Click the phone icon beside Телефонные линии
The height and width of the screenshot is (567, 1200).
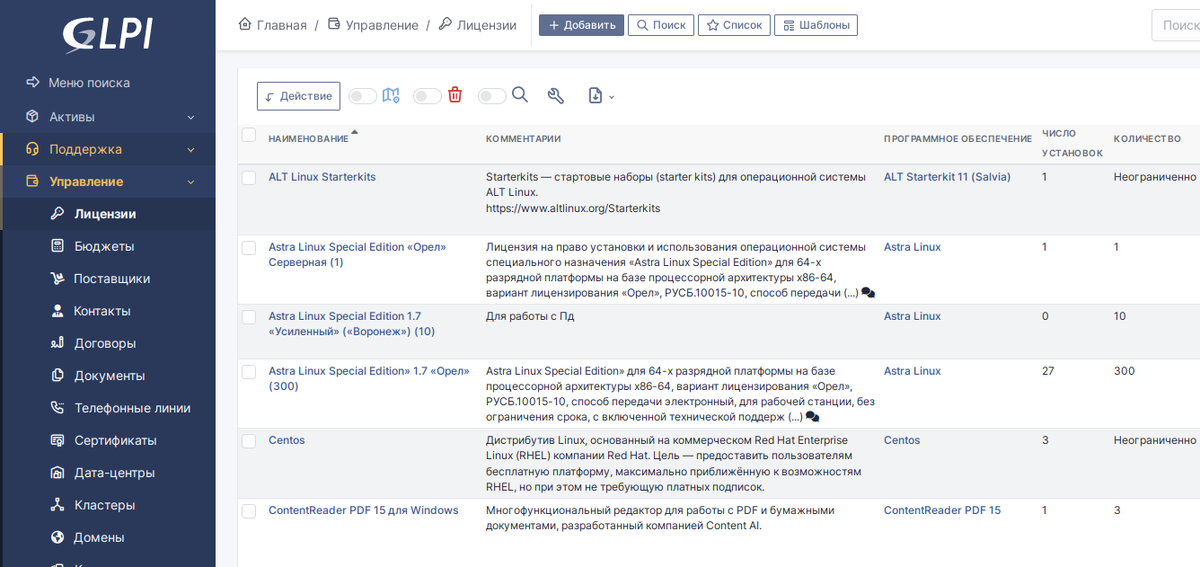point(57,408)
